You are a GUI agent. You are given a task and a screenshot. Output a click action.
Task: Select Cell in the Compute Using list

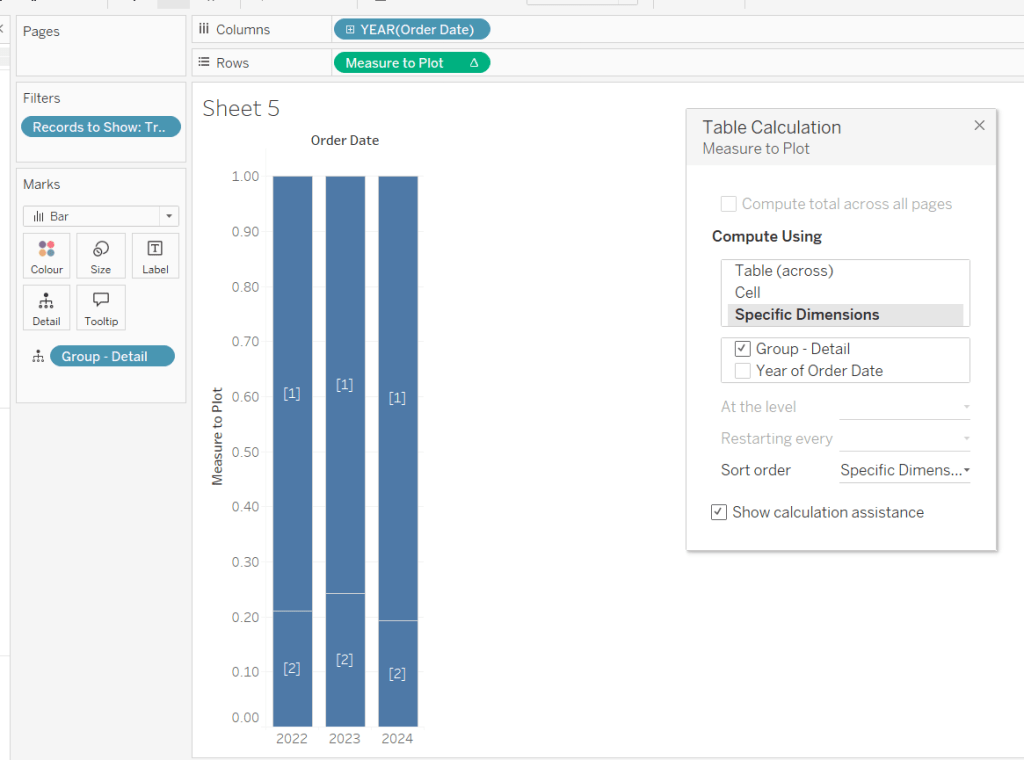click(x=747, y=293)
